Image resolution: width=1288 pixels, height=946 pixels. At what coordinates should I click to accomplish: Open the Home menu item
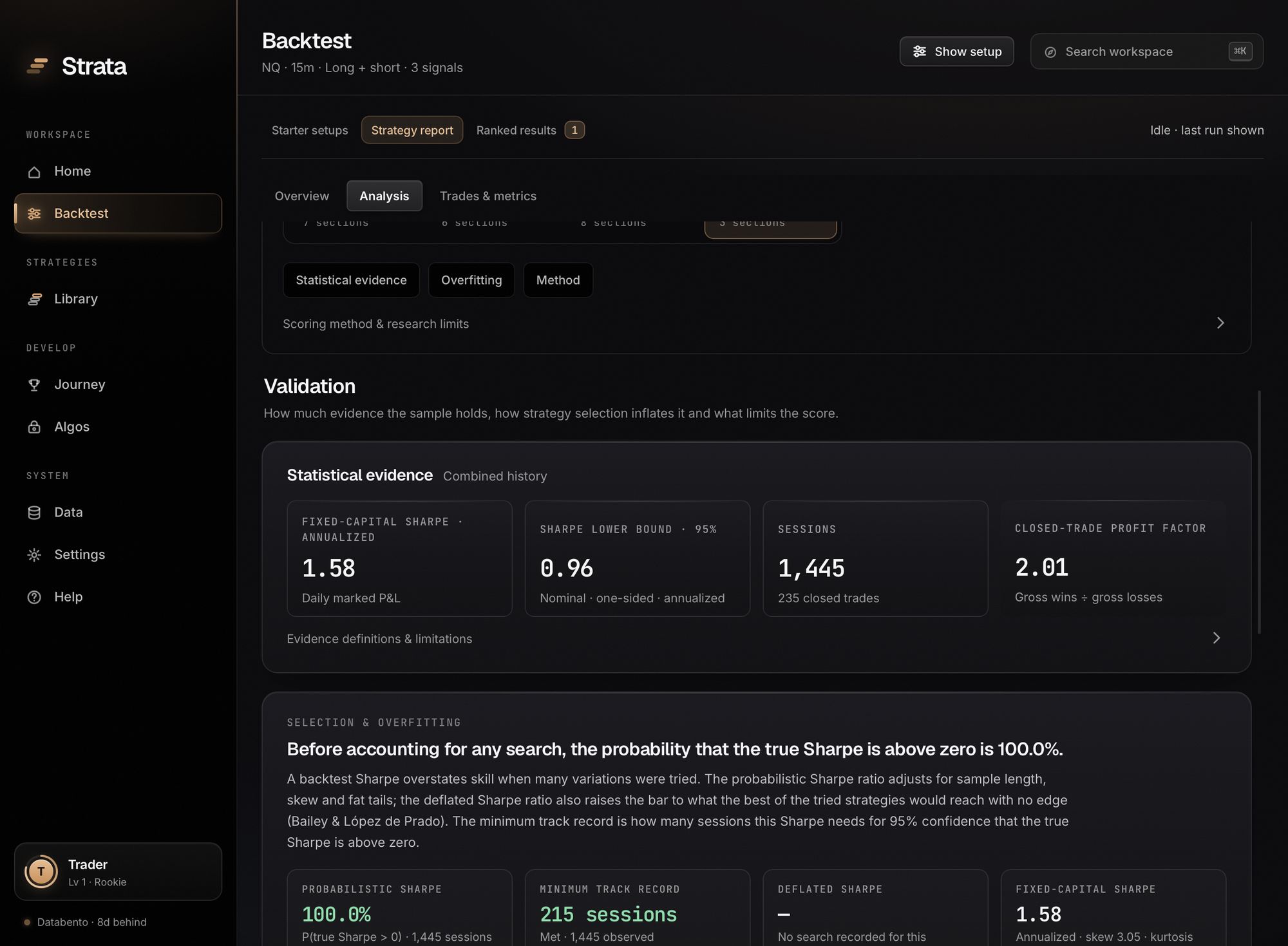(x=118, y=171)
